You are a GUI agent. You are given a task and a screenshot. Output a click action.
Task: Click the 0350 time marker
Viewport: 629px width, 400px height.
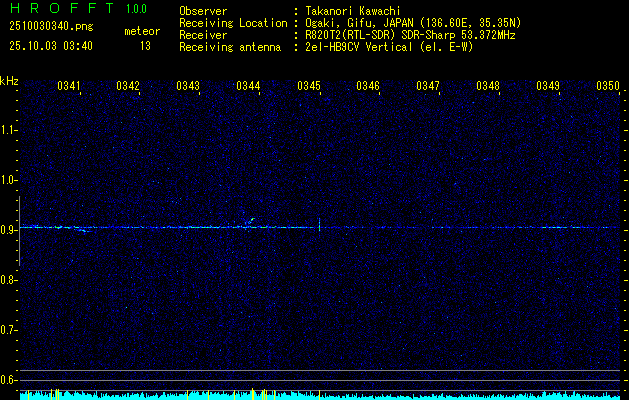coord(608,86)
